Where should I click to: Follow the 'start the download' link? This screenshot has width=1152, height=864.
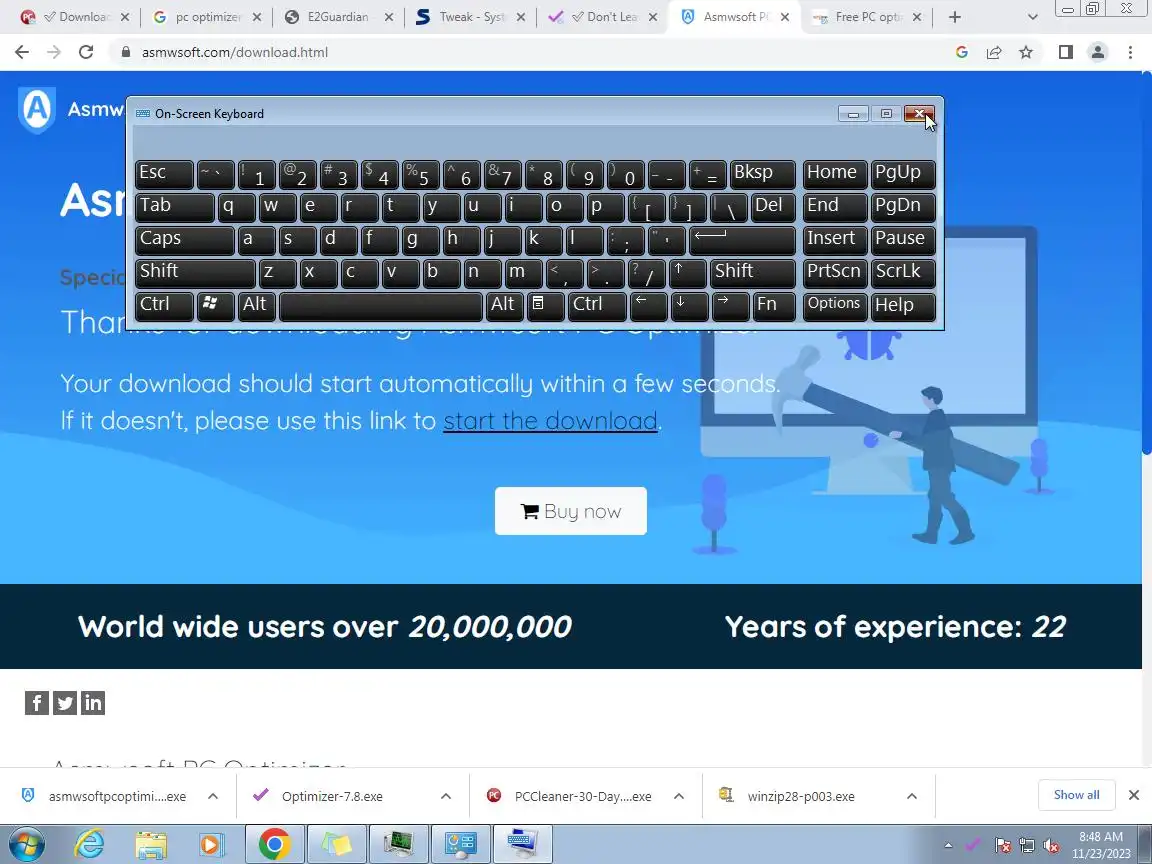[x=550, y=421]
